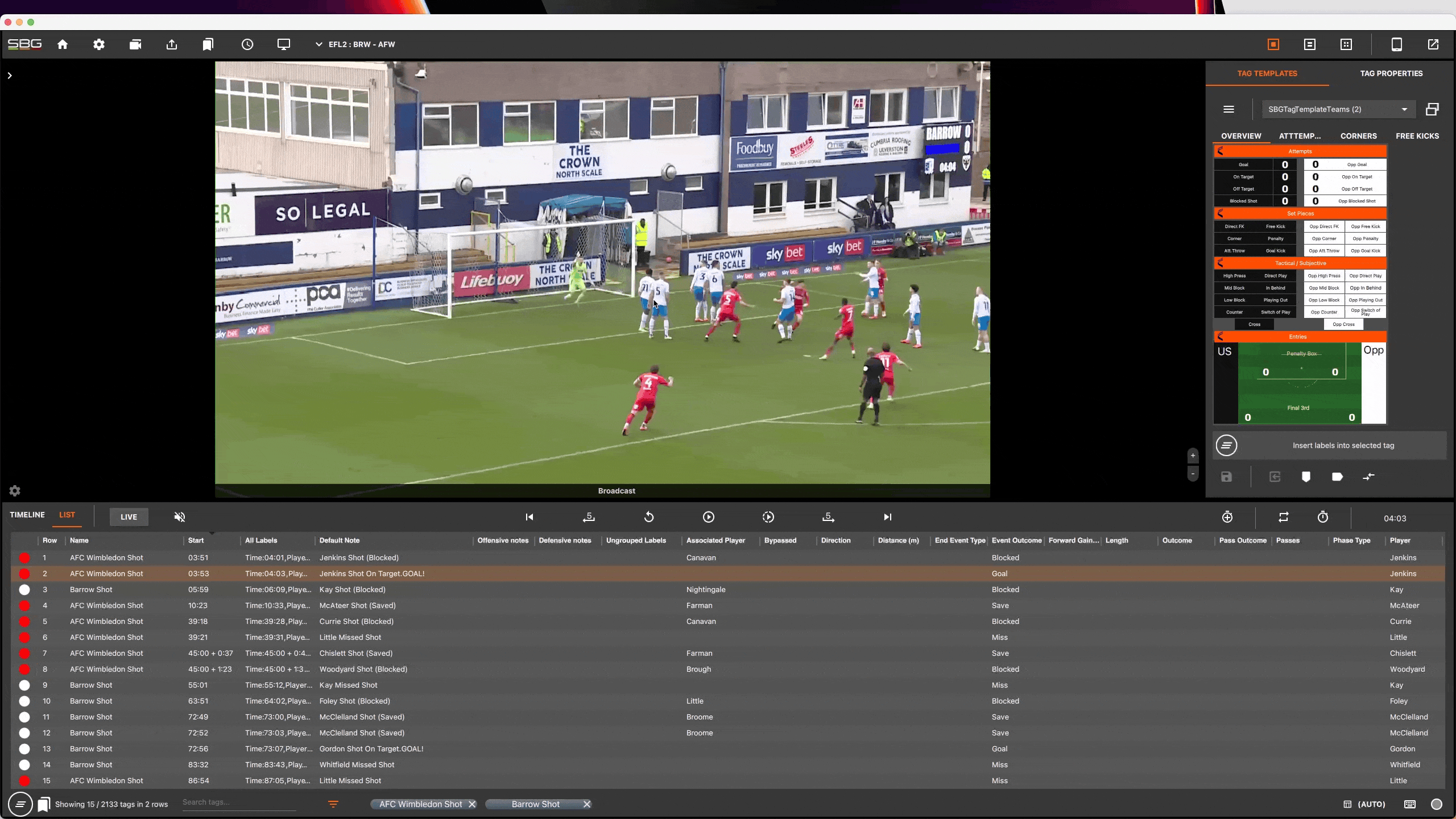Viewport: 1456px width, 819px height.
Task: Click the slow-motion play control
Action: click(x=768, y=517)
